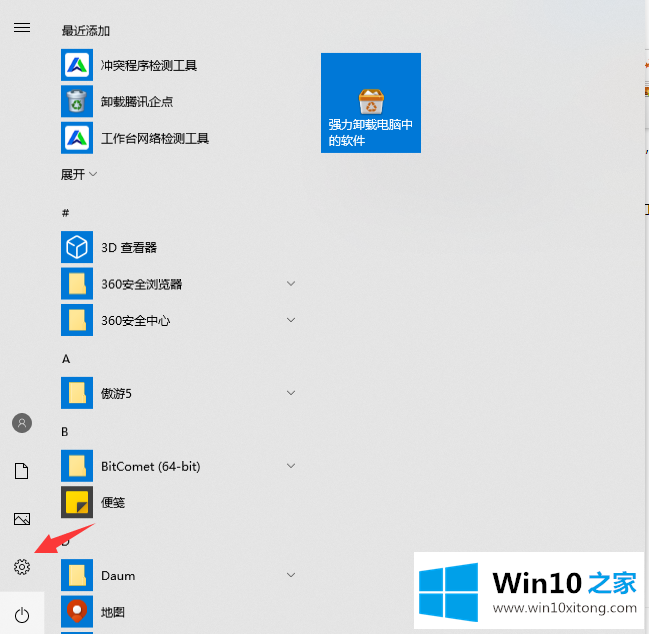Open the 便笺 sticky notes icon
Screen dimensions: 649x634
(x=77, y=502)
